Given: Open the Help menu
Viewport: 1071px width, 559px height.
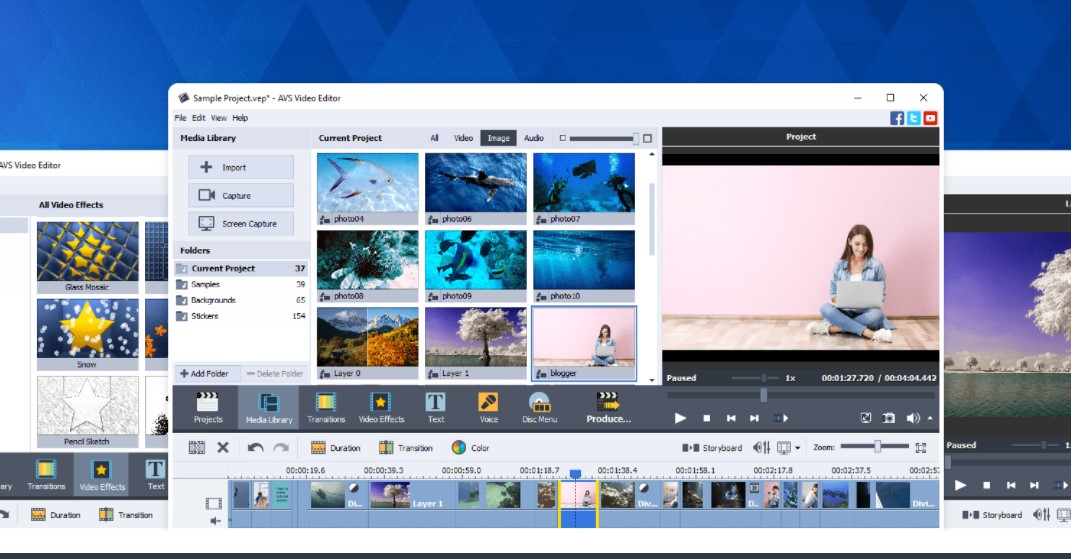Looking at the screenshot, I should [x=240, y=118].
